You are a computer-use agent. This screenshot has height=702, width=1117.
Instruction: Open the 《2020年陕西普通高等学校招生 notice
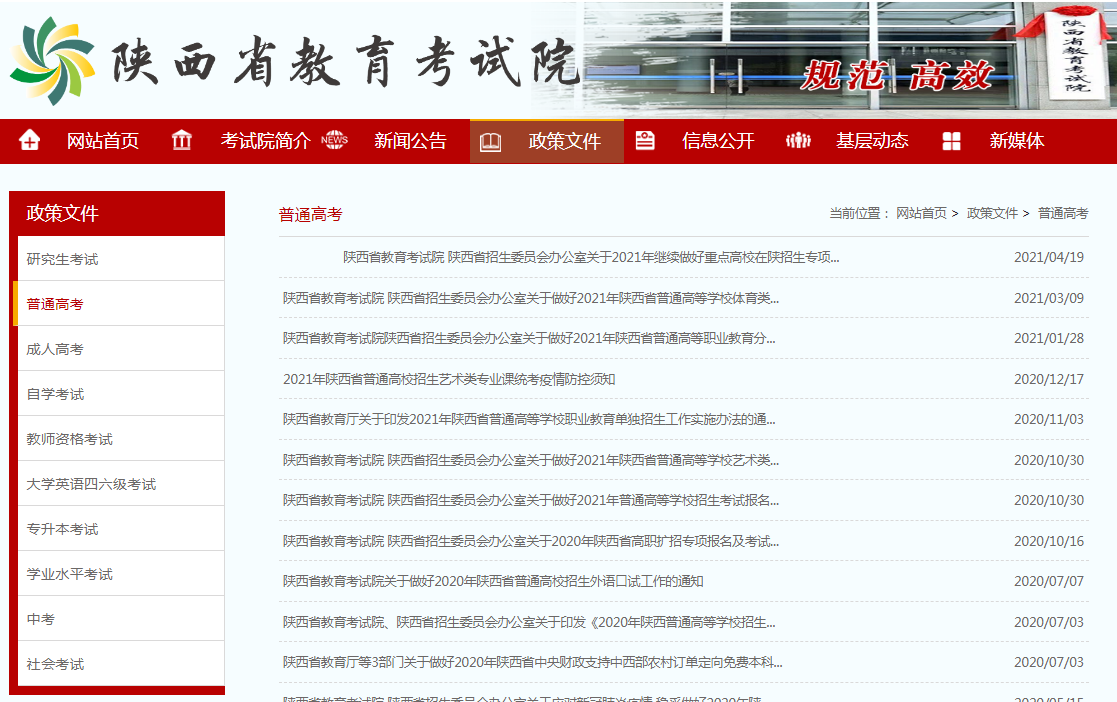[529, 622]
